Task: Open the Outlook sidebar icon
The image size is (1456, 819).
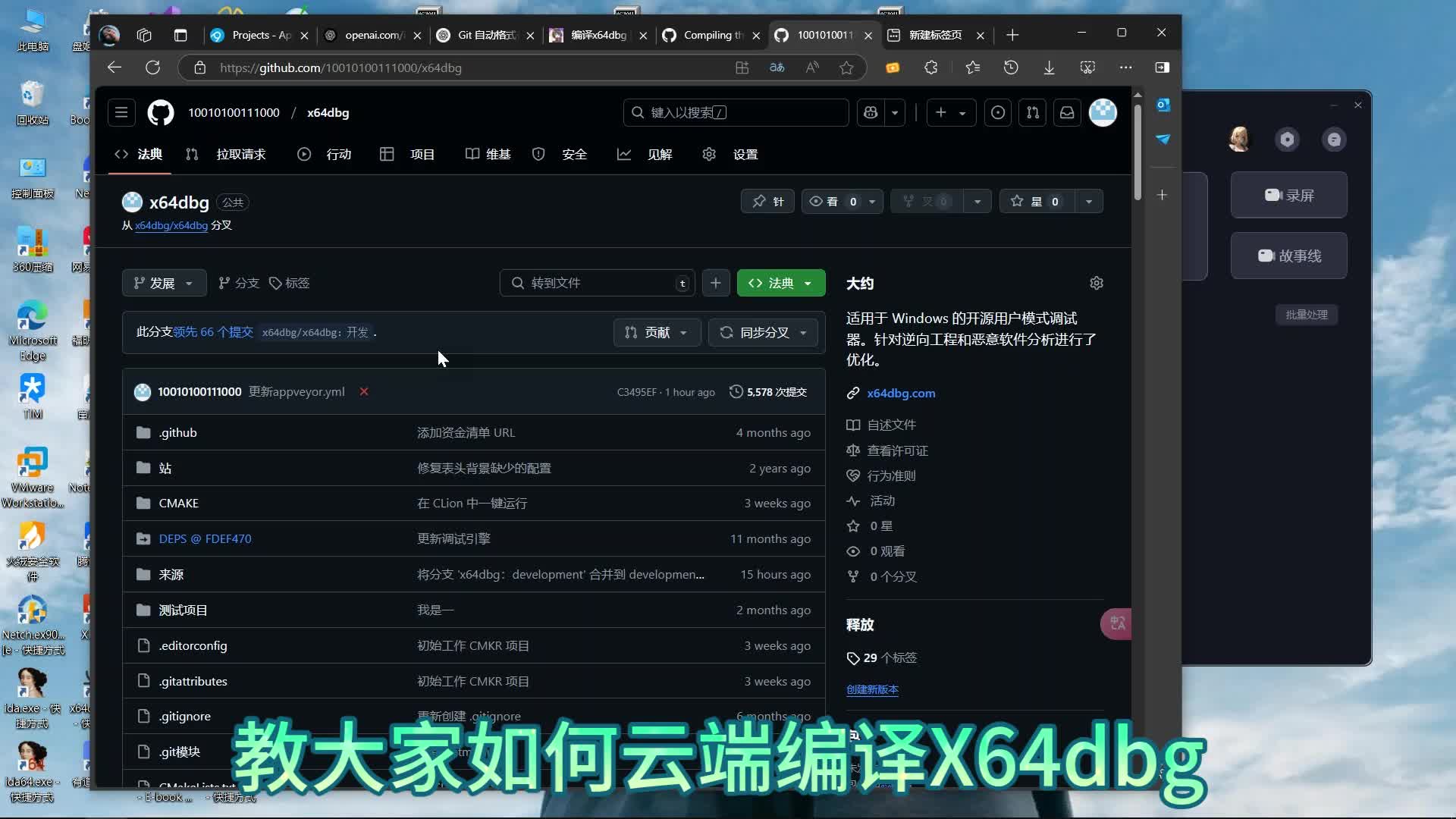Action: (1163, 105)
